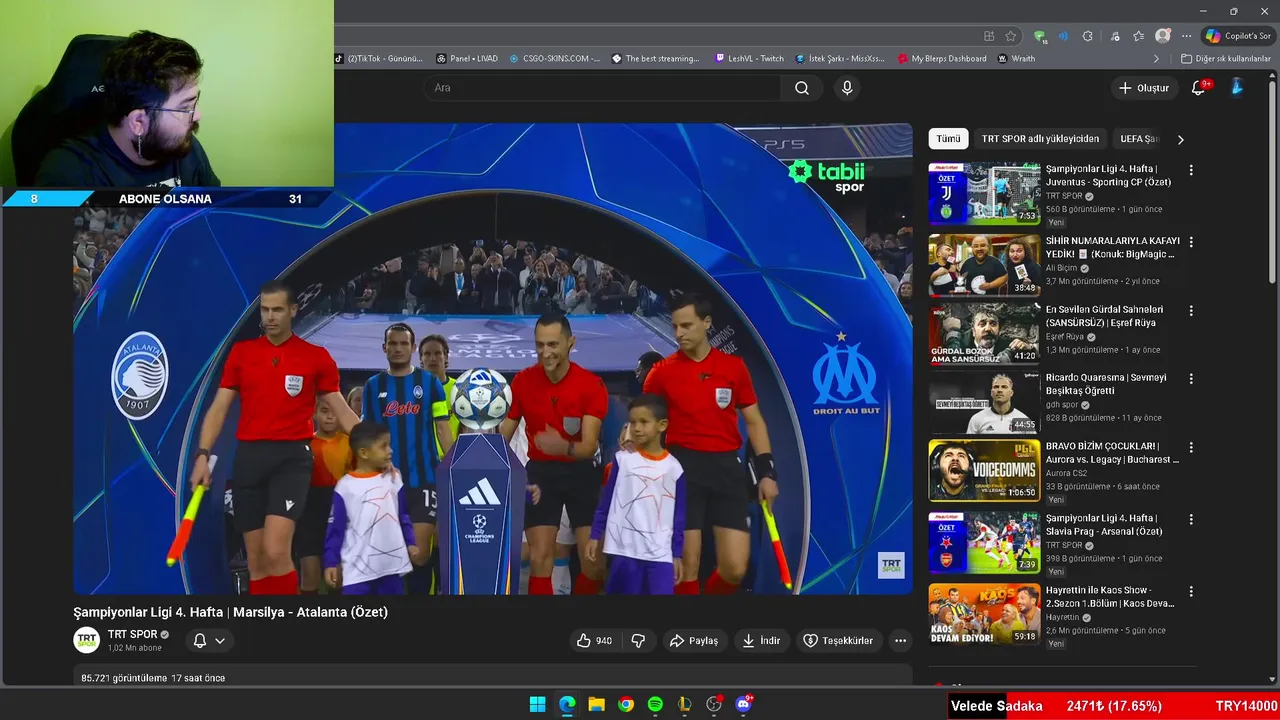1280x720 pixels.
Task: Open options for Ricardo Quaresma video
Action: 1190,379
